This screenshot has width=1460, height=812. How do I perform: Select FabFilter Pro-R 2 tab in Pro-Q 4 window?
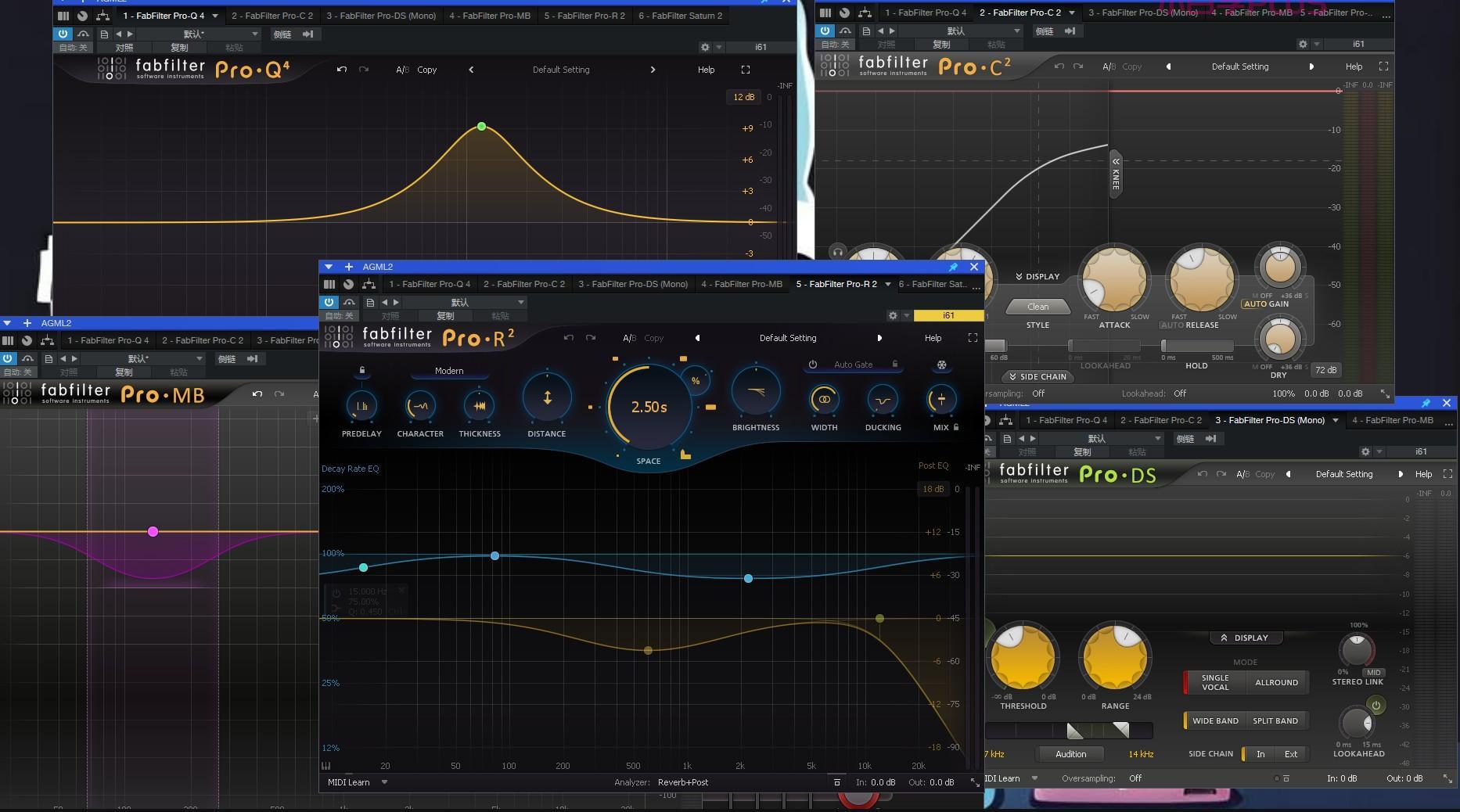[584, 16]
